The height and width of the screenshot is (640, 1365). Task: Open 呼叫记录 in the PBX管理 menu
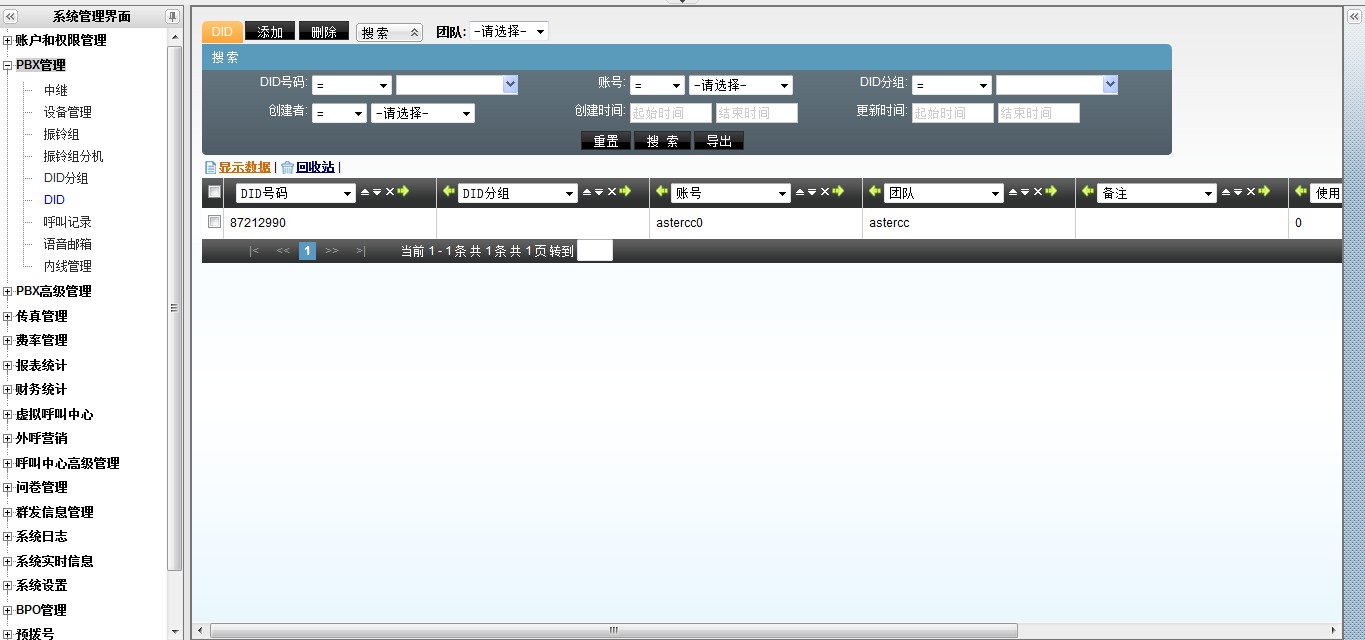(67, 222)
